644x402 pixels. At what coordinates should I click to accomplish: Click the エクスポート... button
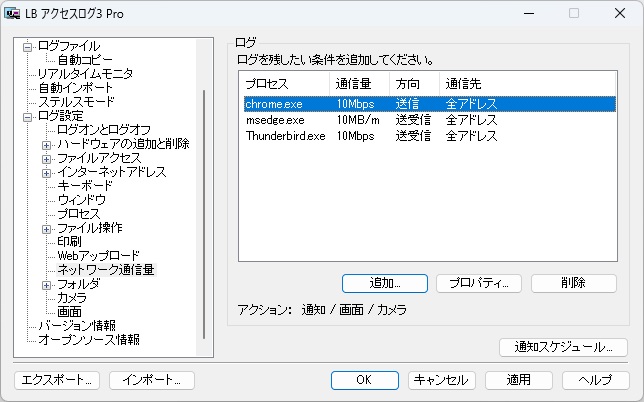pos(57,380)
